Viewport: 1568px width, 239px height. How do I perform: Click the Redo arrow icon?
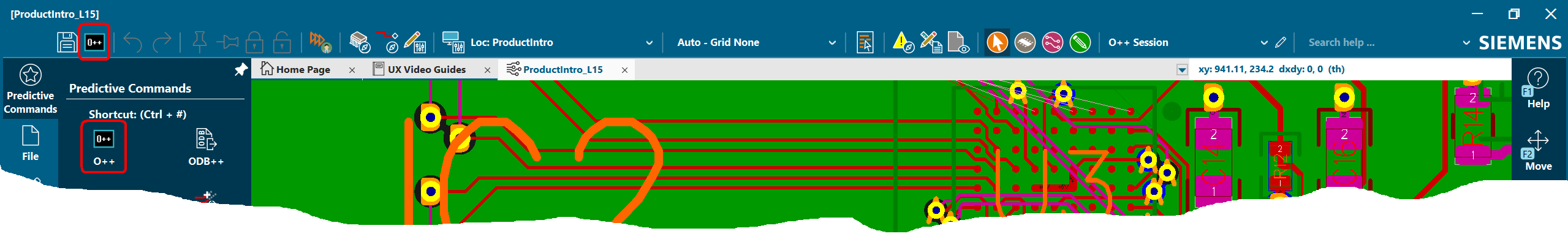[x=162, y=42]
